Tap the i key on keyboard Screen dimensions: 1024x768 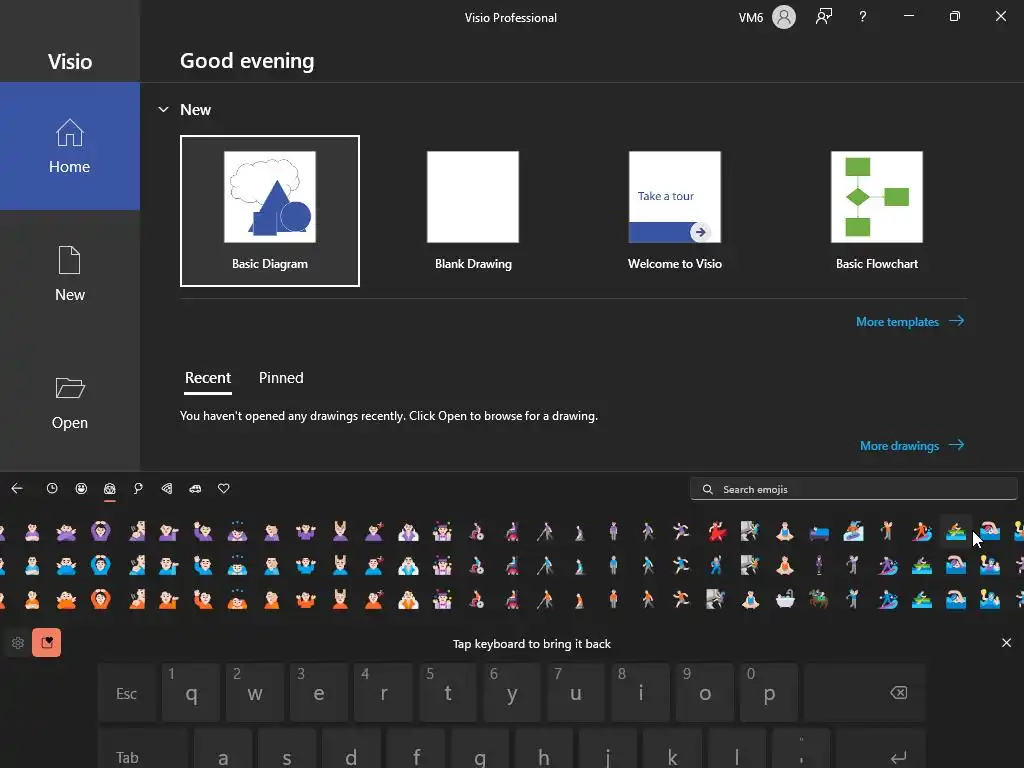coord(640,692)
